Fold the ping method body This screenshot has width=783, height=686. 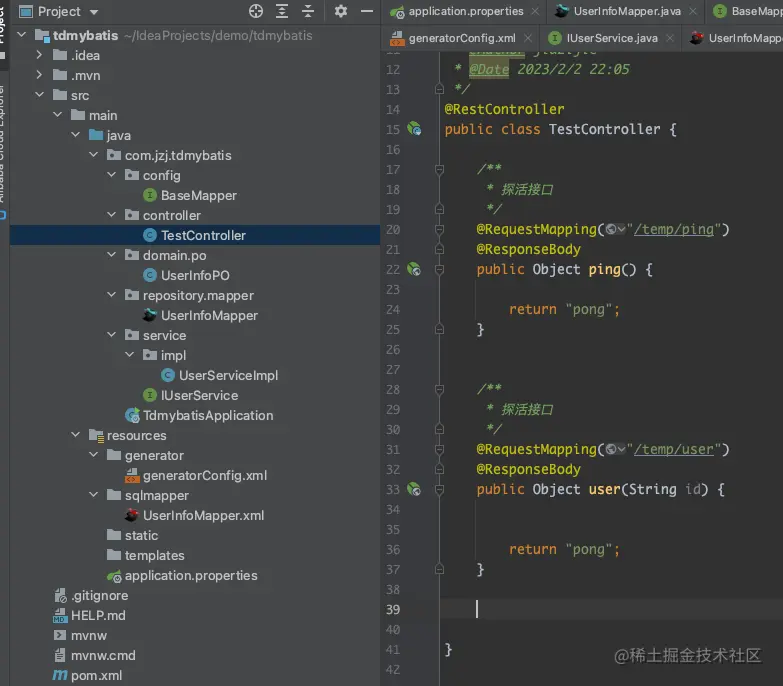click(x=439, y=270)
